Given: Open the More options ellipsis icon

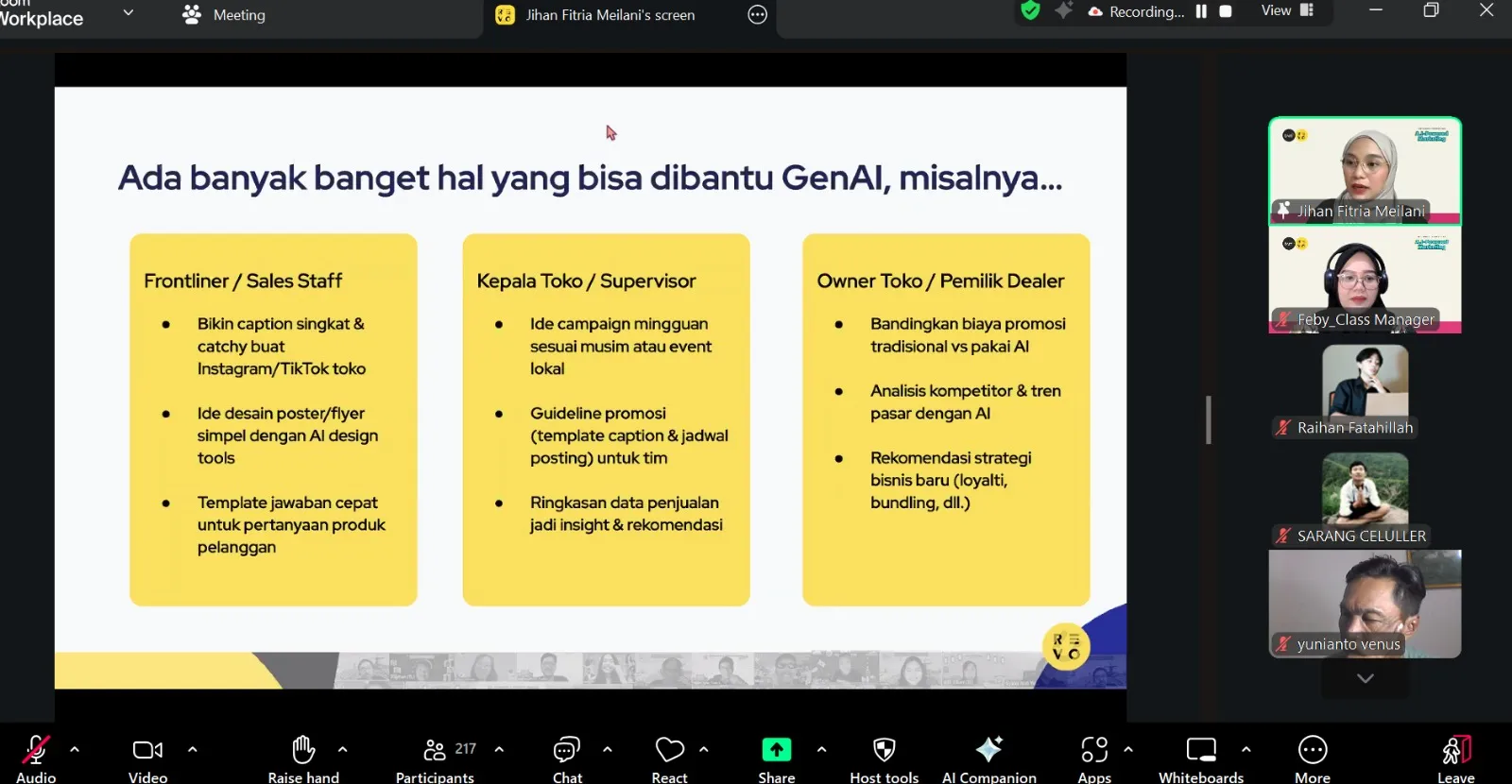Looking at the screenshot, I should tap(1313, 750).
